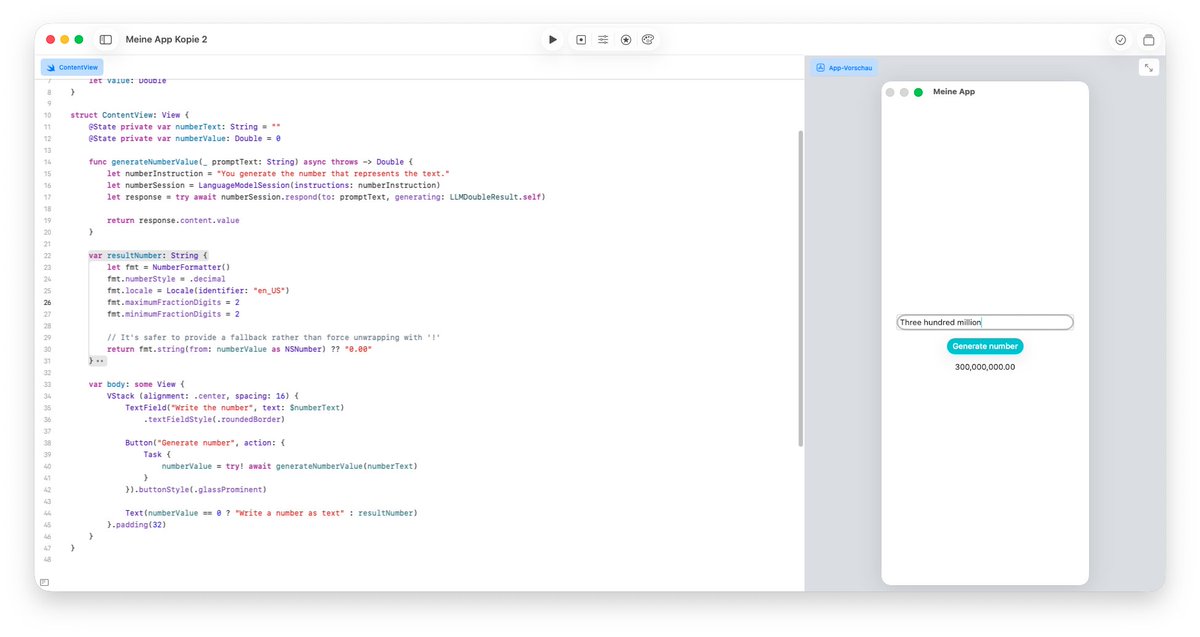1200x637 pixels.
Task: Click the folded code ellipsis on line 31
Action: click(x=100, y=360)
